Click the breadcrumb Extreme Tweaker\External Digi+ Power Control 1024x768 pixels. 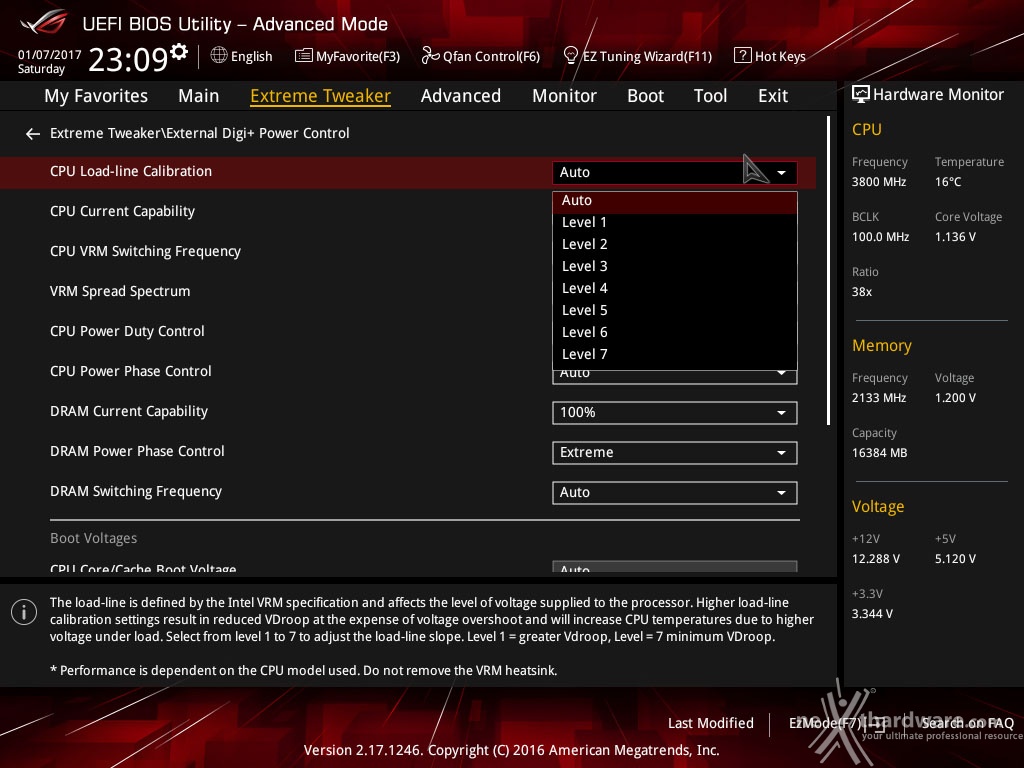(x=199, y=133)
